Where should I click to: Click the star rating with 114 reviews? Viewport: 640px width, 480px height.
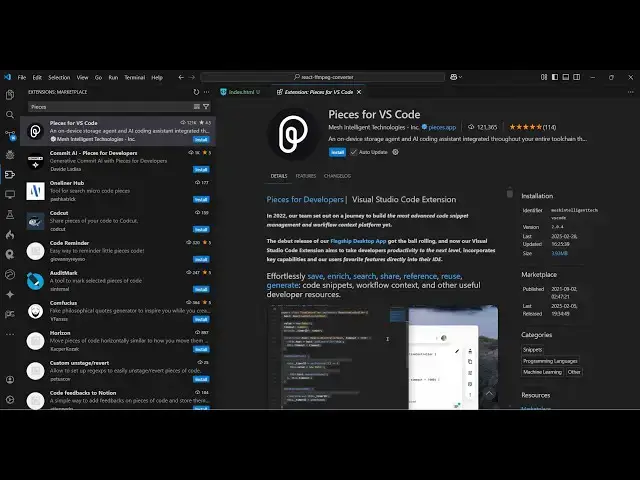click(532, 127)
